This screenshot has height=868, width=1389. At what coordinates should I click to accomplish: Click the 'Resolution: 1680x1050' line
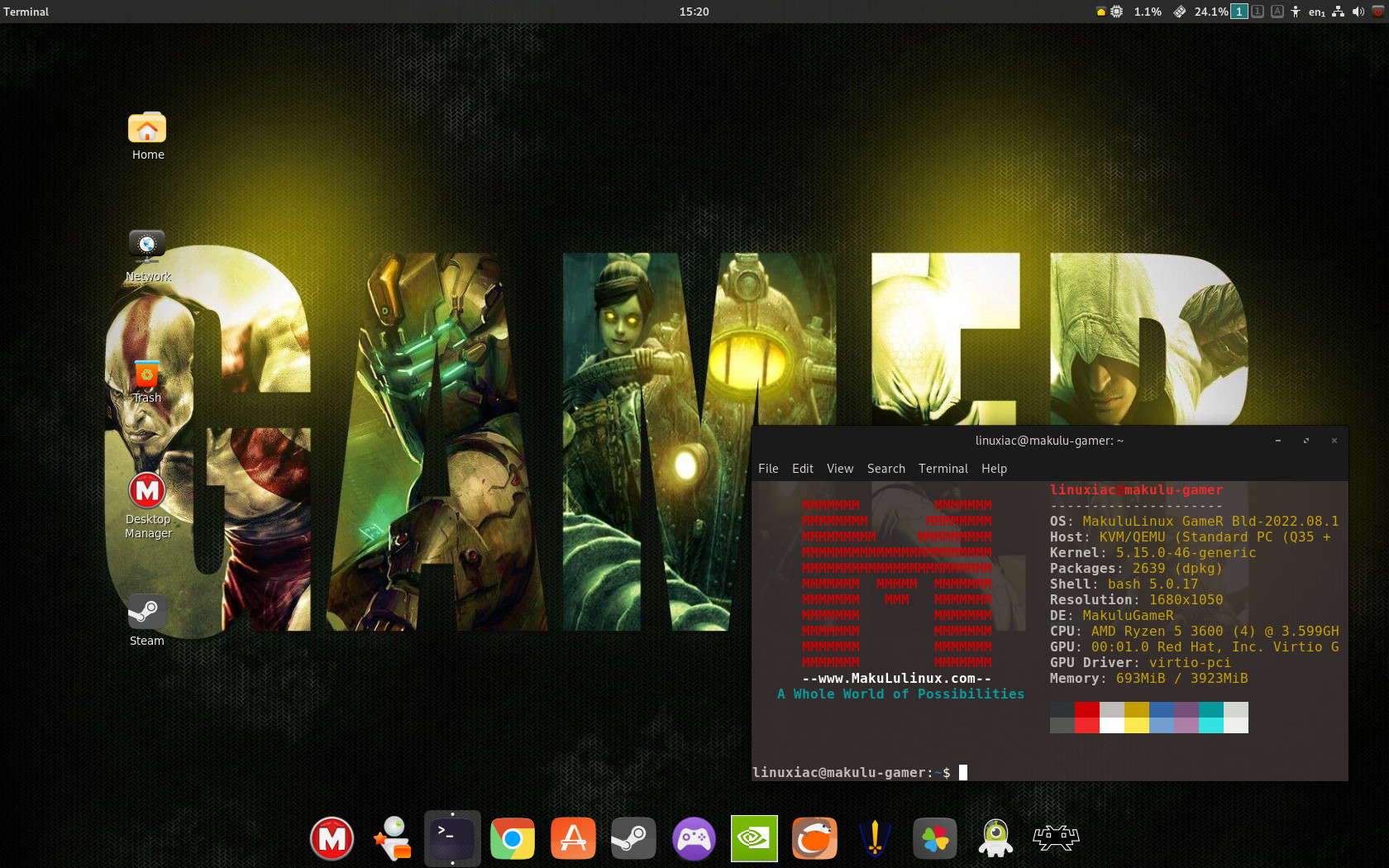(x=1136, y=600)
